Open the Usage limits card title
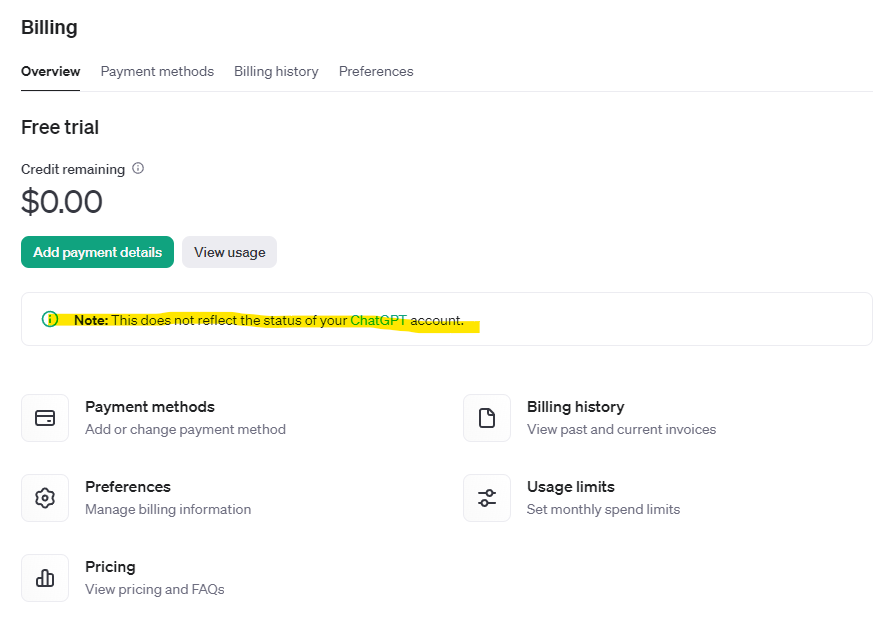 570,487
